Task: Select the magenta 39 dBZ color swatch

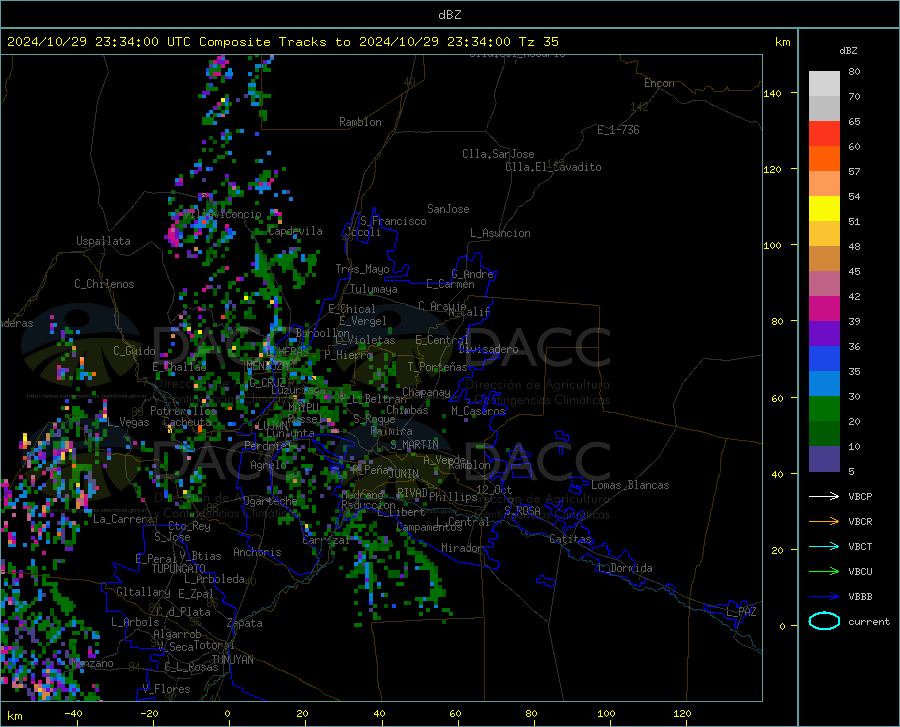Action: click(x=824, y=309)
